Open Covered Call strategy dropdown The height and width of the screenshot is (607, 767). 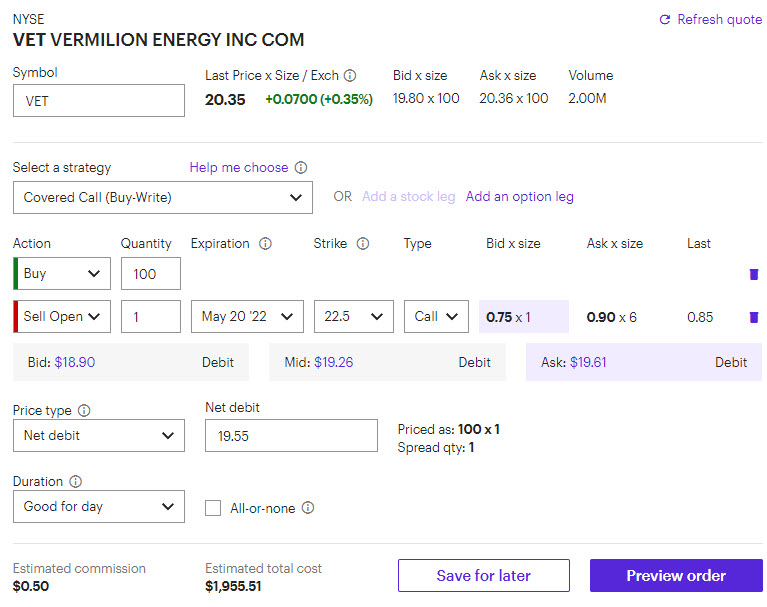pyautogui.click(x=163, y=198)
